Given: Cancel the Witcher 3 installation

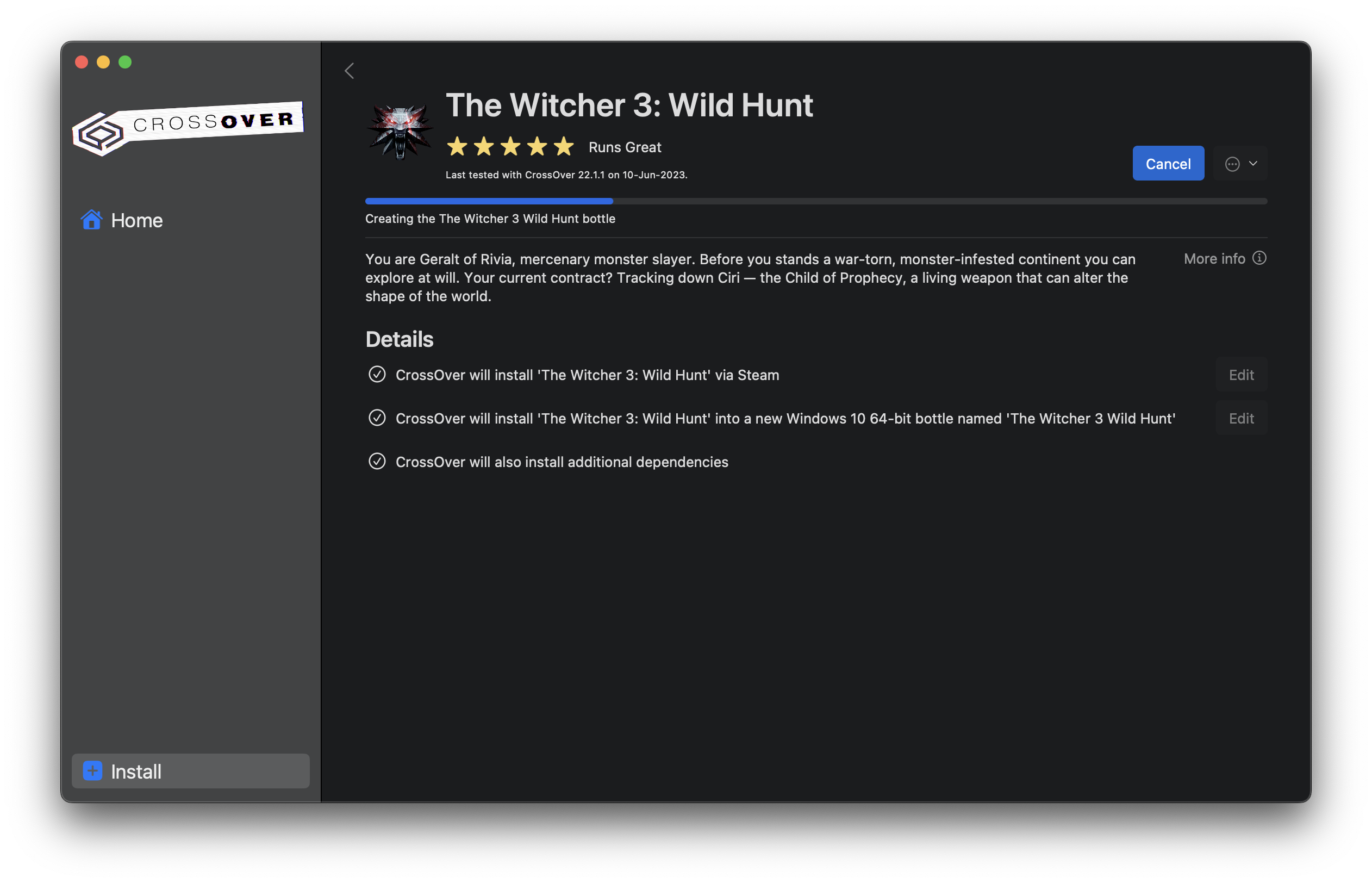Looking at the screenshot, I should (1168, 164).
